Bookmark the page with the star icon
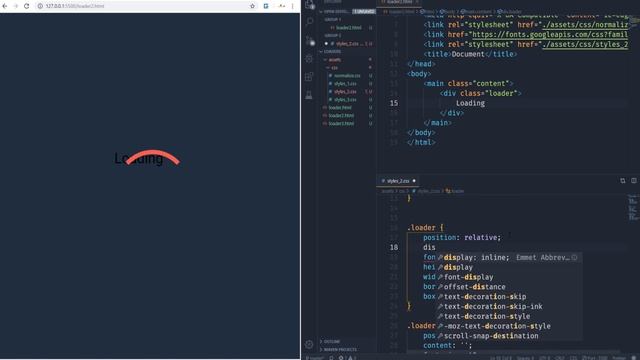 (252, 6)
